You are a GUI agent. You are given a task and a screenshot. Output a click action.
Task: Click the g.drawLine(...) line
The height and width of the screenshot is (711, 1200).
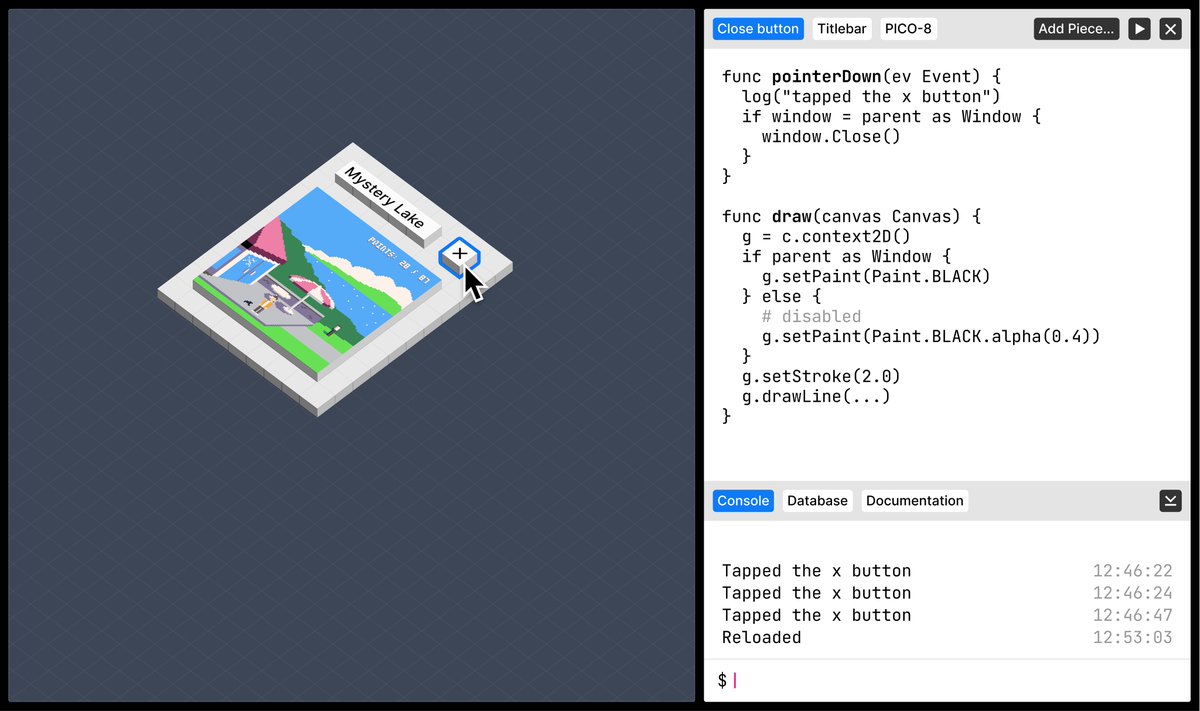click(816, 397)
